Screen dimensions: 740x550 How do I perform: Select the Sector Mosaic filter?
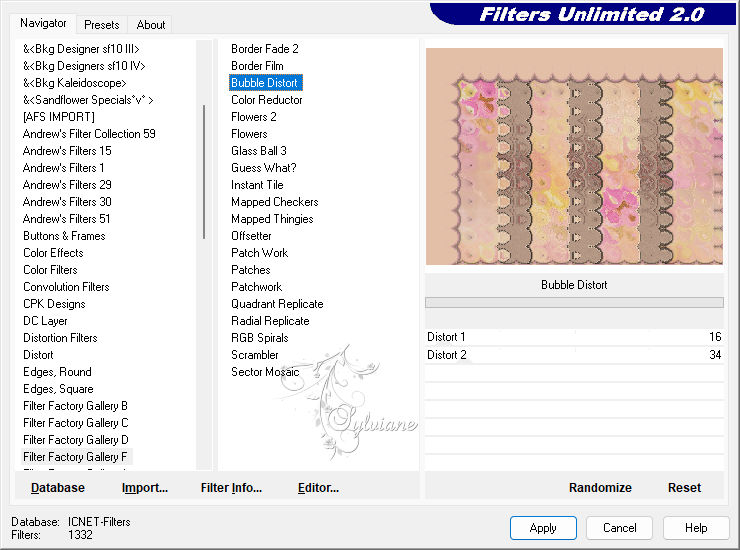265,372
